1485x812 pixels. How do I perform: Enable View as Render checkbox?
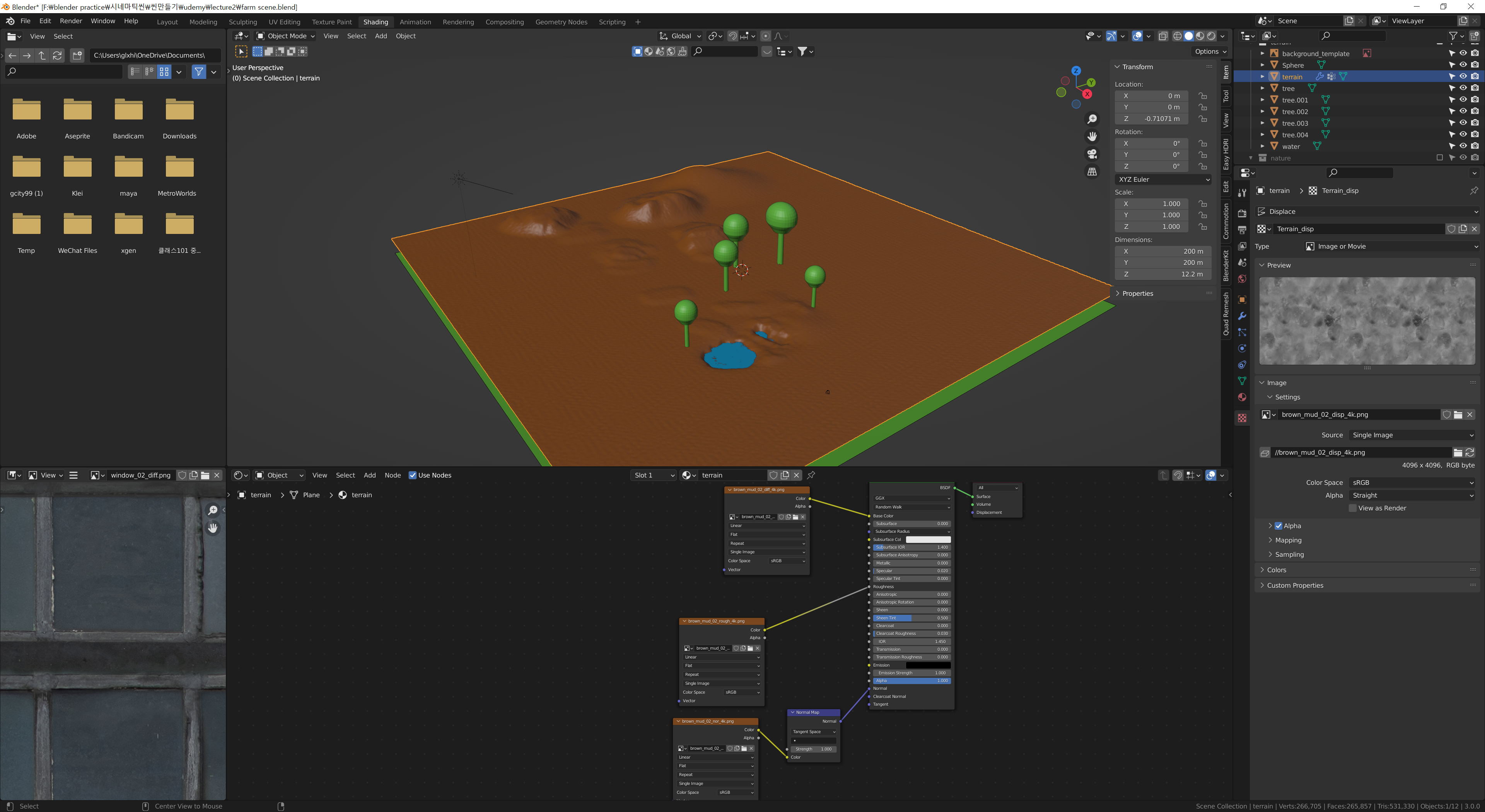(x=1352, y=508)
